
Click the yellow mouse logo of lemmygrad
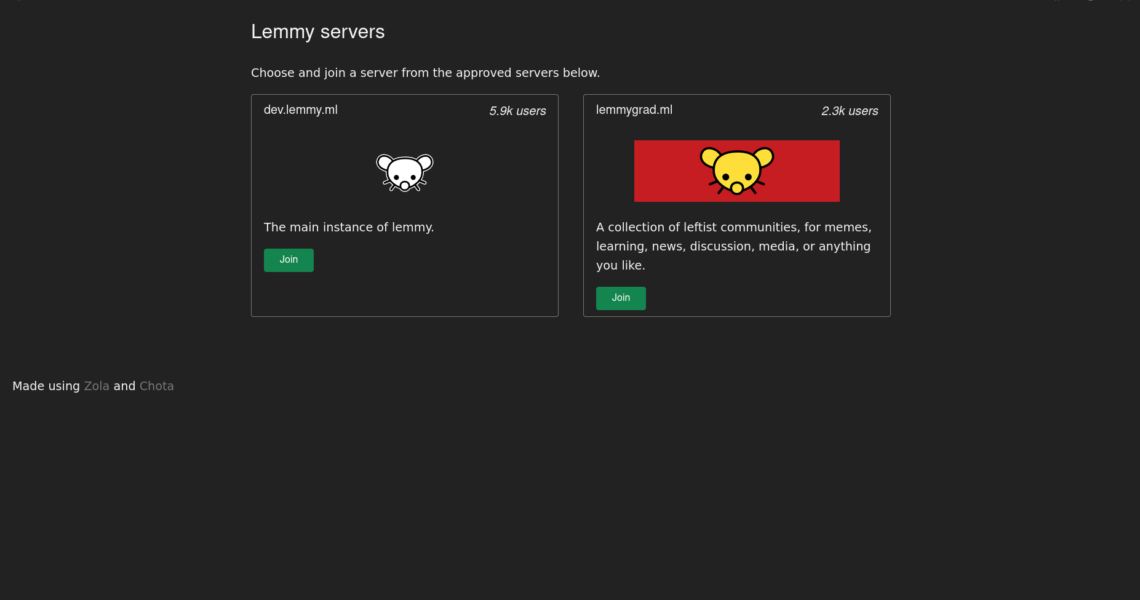point(736,170)
